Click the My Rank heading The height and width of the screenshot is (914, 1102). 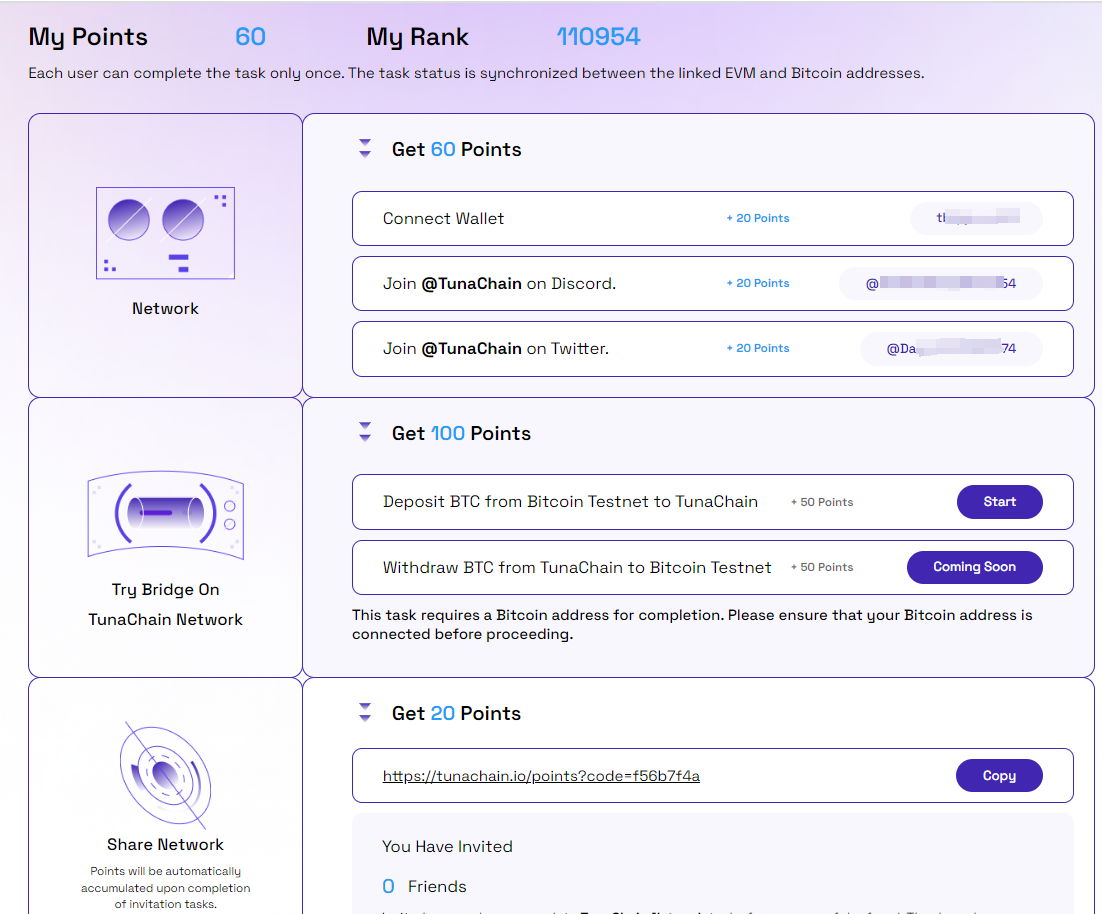pyautogui.click(x=417, y=37)
